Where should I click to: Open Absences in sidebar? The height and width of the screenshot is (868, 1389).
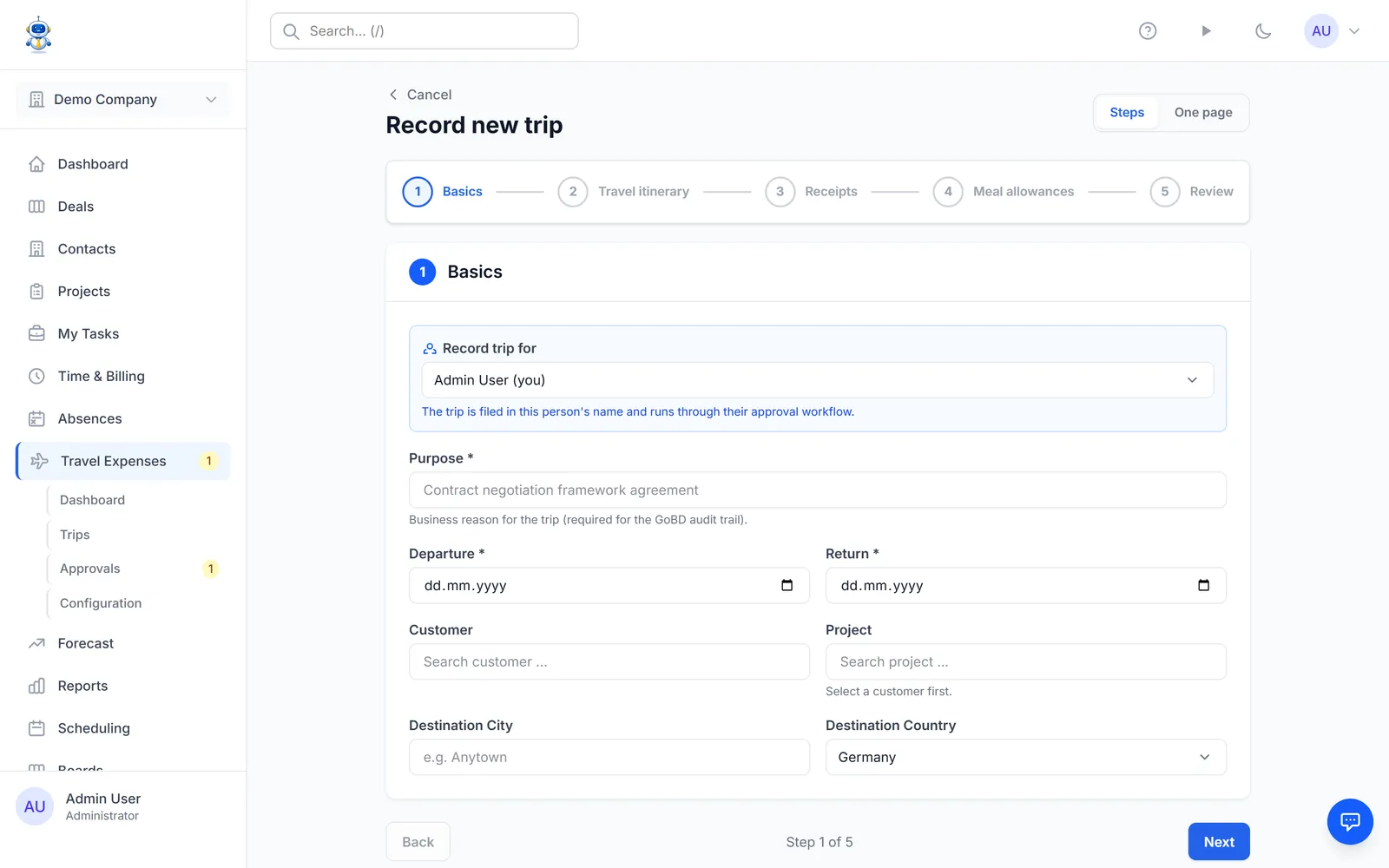point(122,419)
